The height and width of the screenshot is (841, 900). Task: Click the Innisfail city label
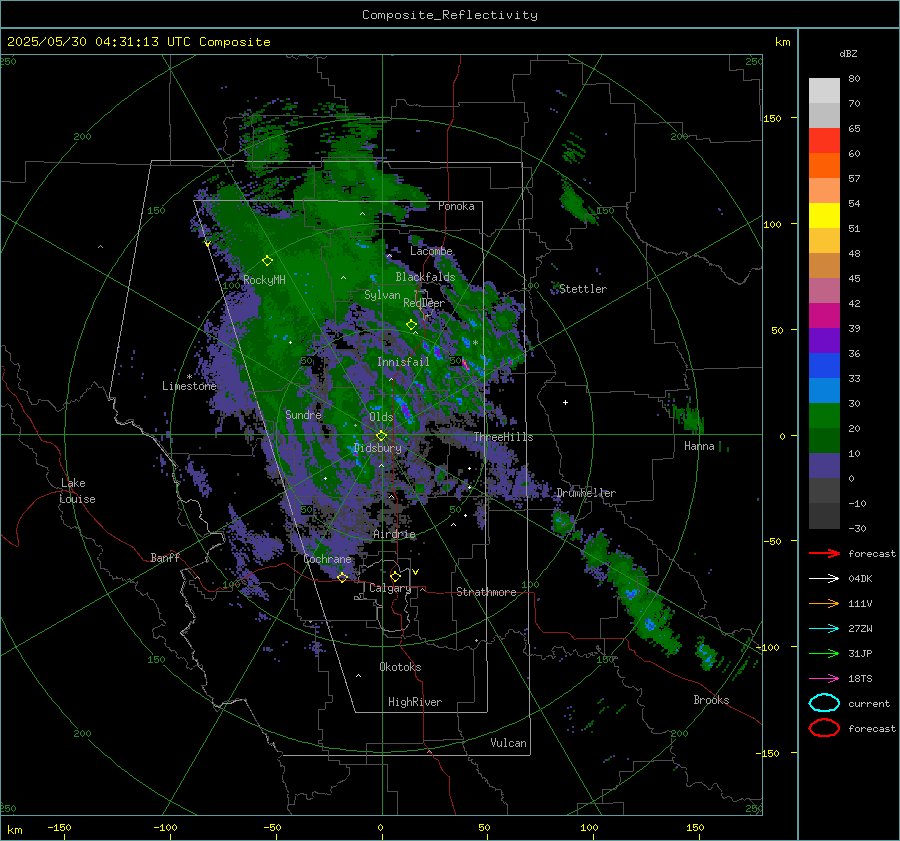pos(403,362)
